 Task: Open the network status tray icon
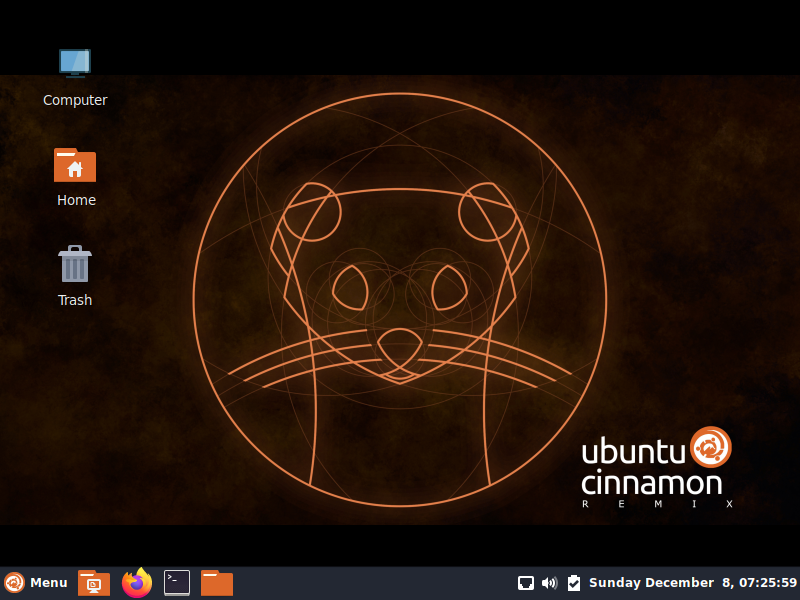click(526, 583)
